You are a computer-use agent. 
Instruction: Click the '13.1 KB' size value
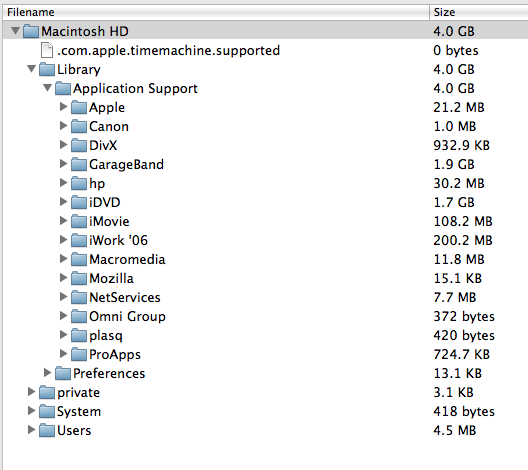point(458,373)
